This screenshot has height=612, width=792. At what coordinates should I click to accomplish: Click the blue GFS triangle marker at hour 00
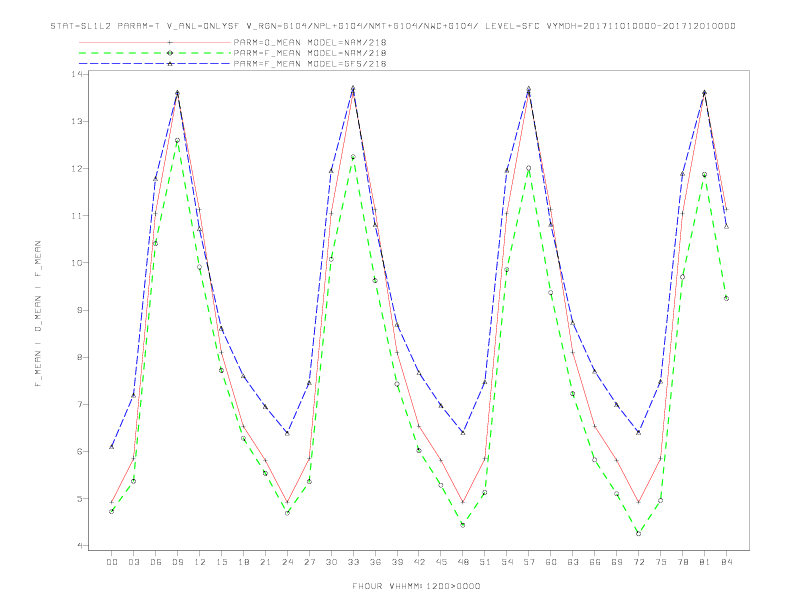(112, 447)
